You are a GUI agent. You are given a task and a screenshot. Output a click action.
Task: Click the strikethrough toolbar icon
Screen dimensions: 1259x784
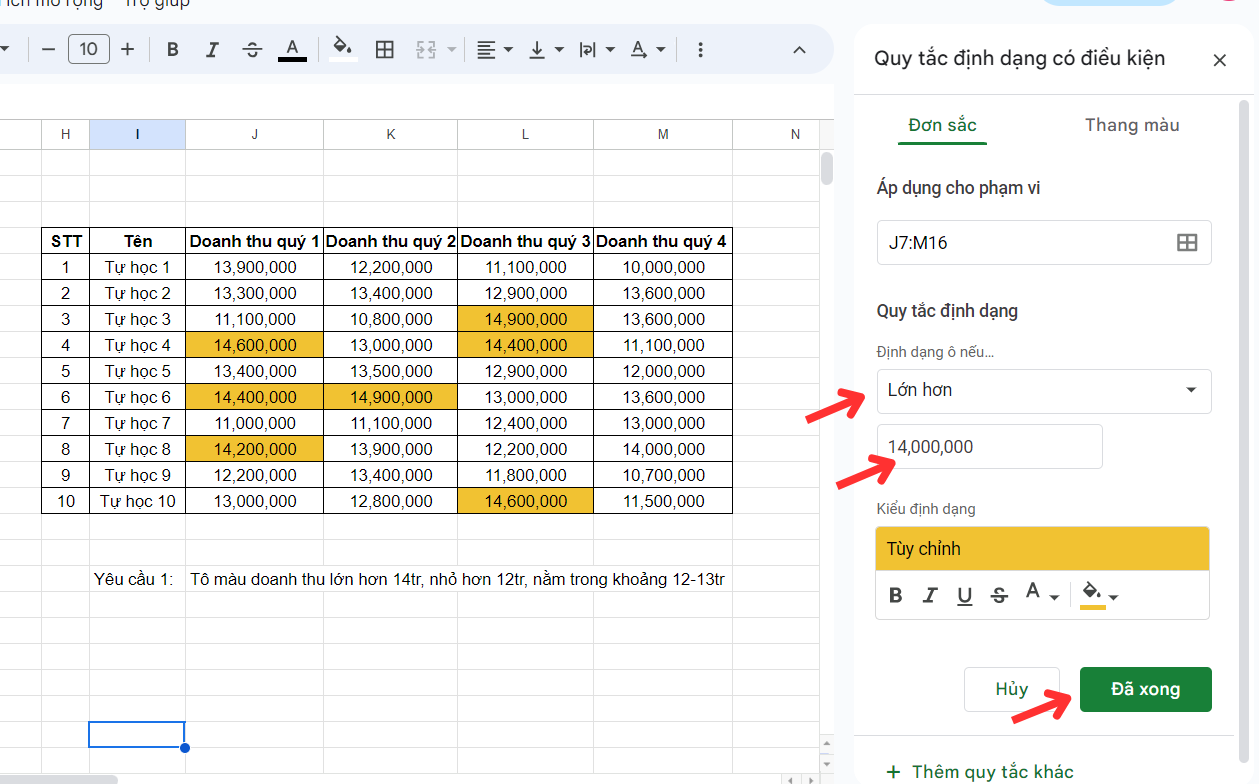(252, 50)
